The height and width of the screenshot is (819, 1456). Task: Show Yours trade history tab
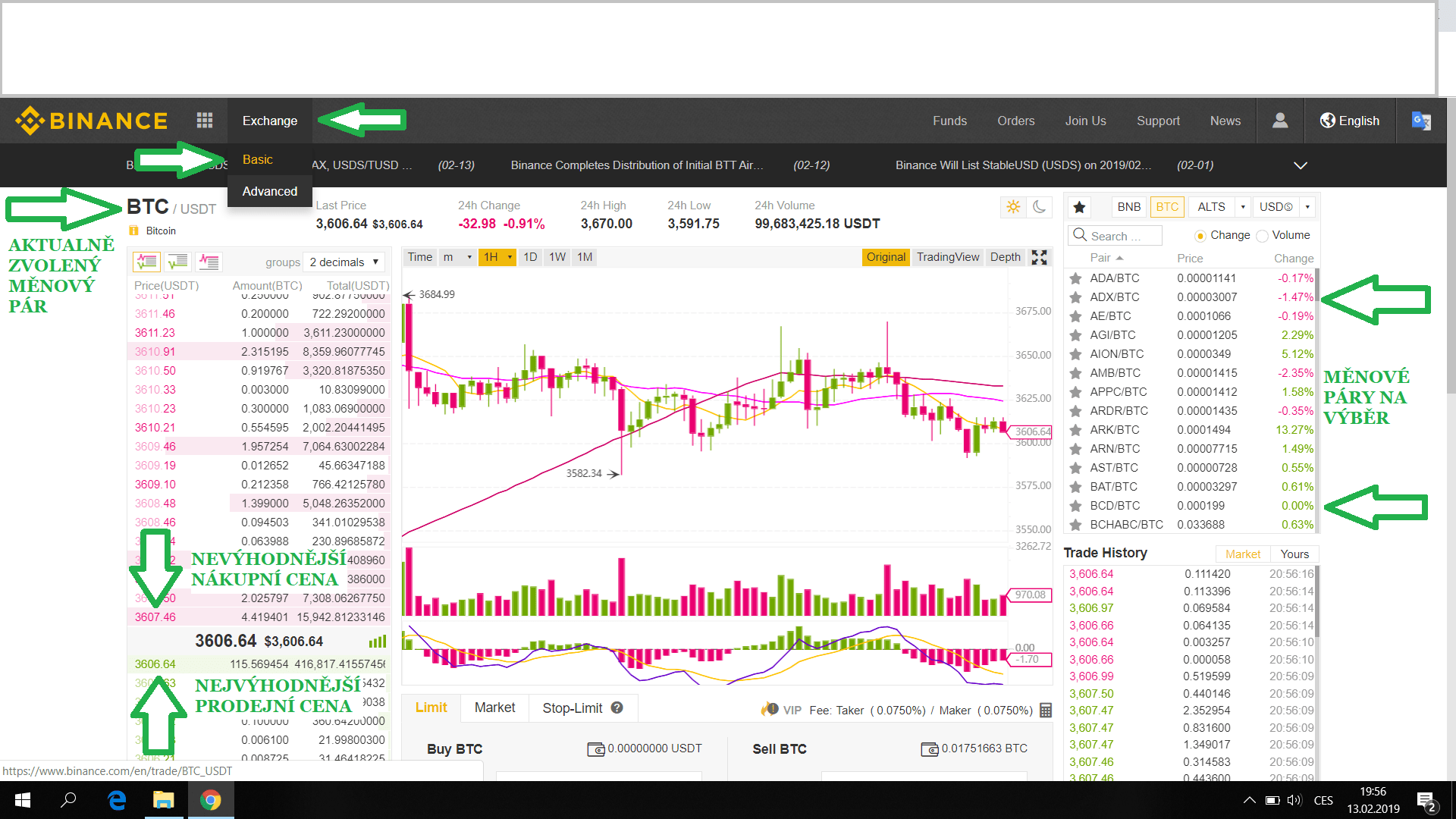pos(1294,554)
